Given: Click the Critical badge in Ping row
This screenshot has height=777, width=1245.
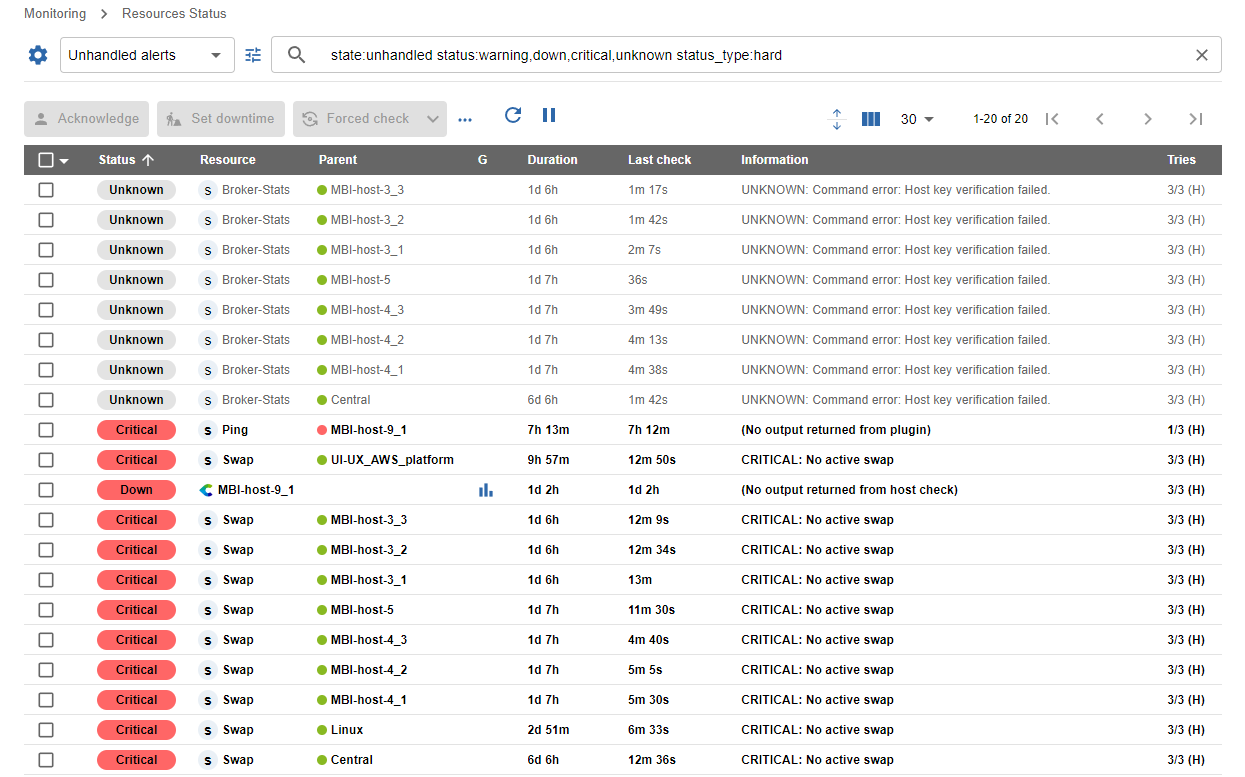Looking at the screenshot, I should (136, 430).
